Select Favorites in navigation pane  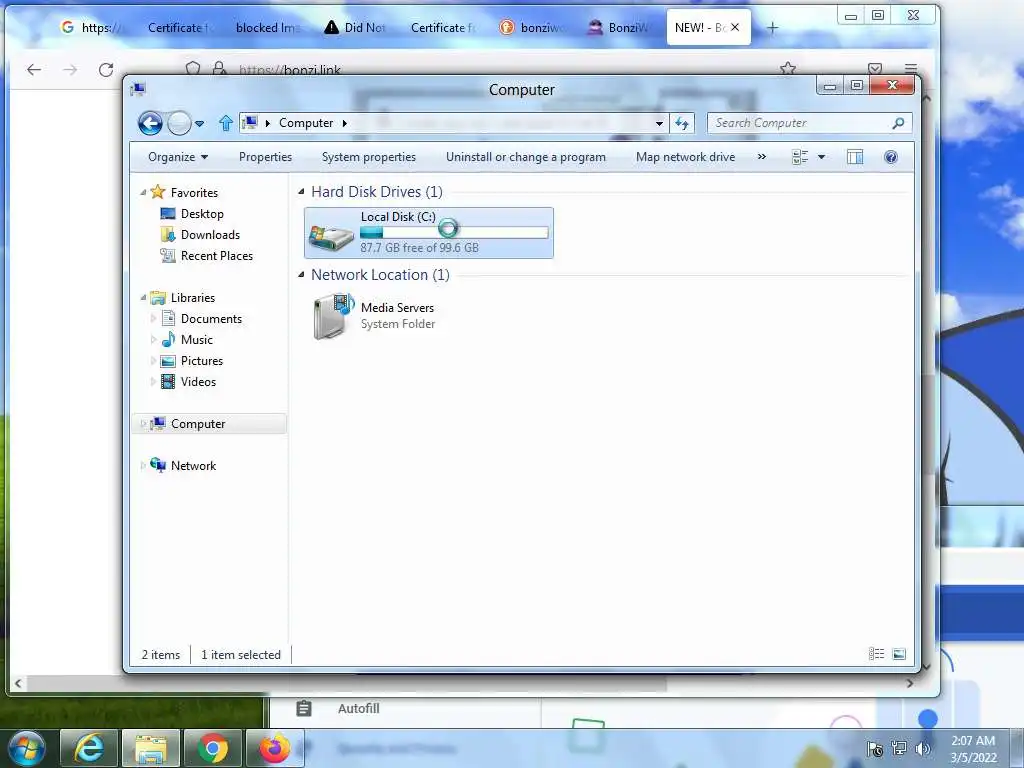pyautogui.click(x=194, y=193)
